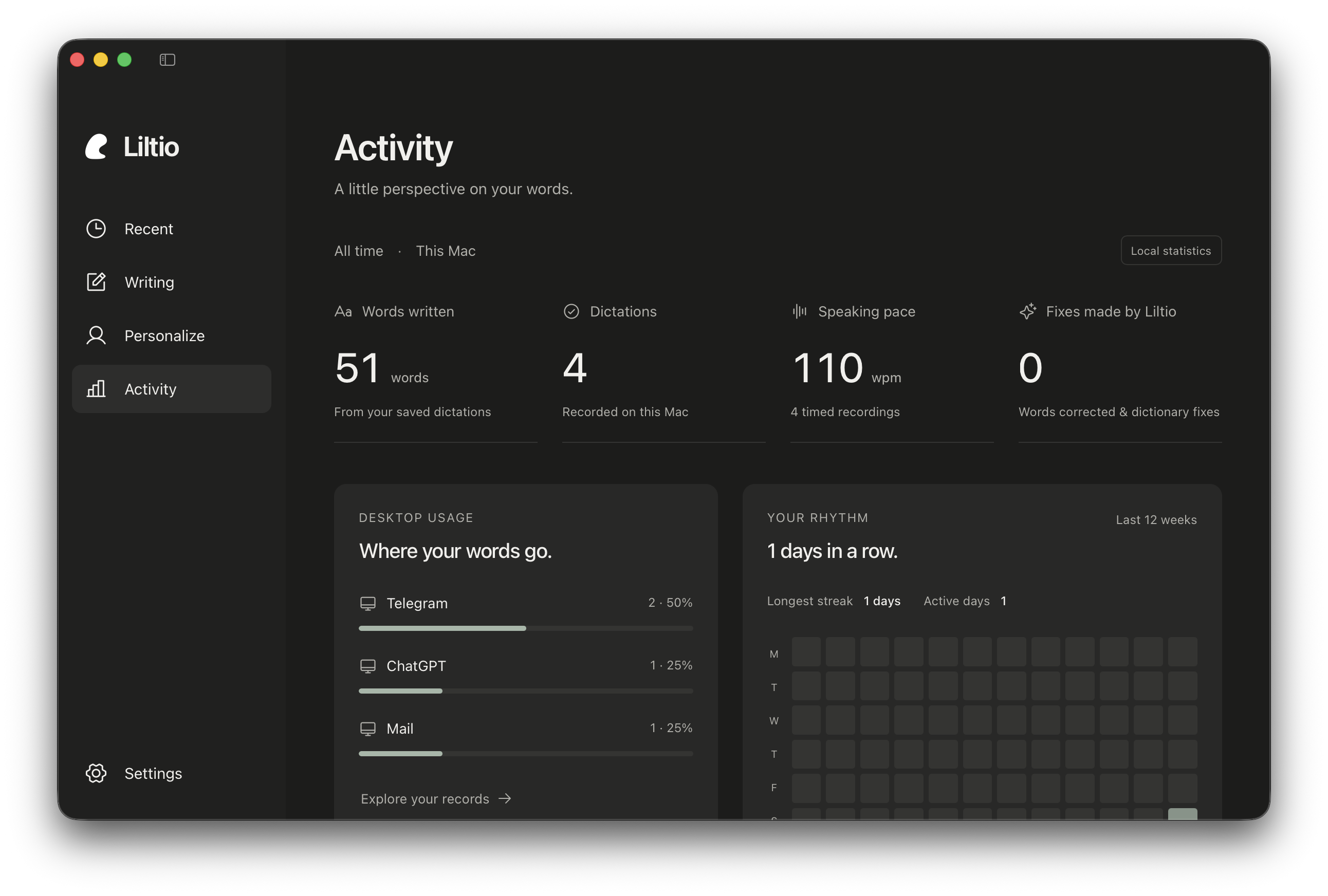Open the Personalize page
The height and width of the screenshot is (896, 1328).
(172, 335)
